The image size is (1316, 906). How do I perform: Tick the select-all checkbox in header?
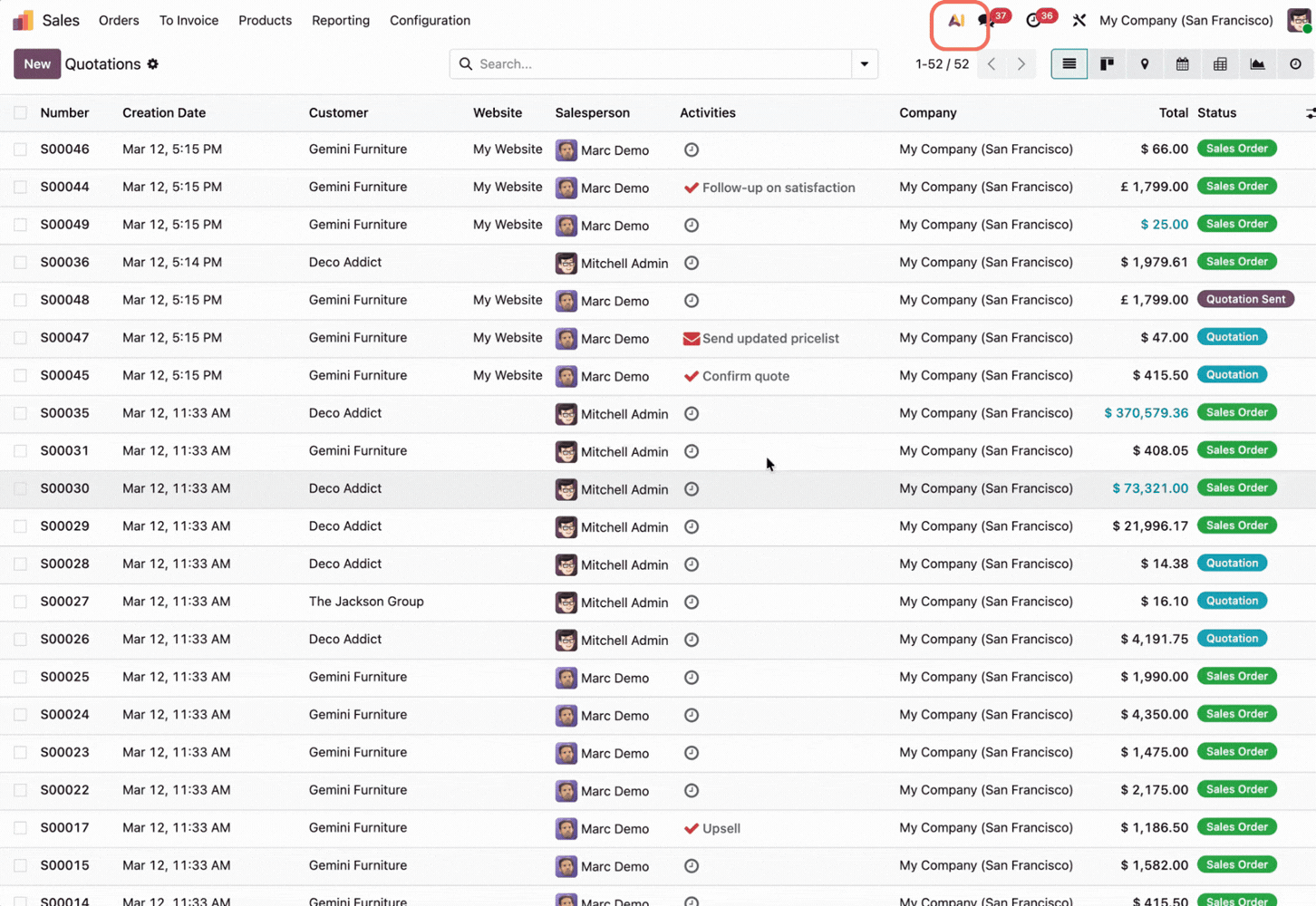[20, 113]
